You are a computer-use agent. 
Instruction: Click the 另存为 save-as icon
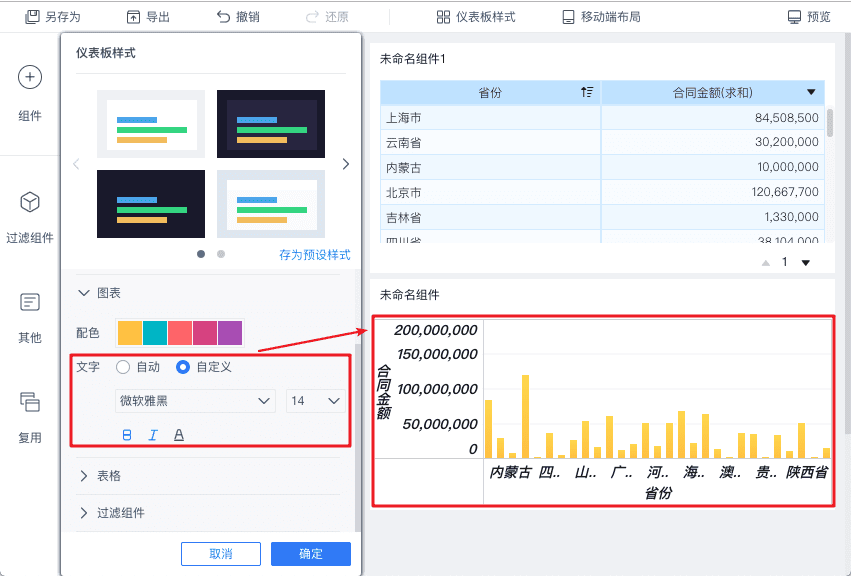tap(32, 17)
